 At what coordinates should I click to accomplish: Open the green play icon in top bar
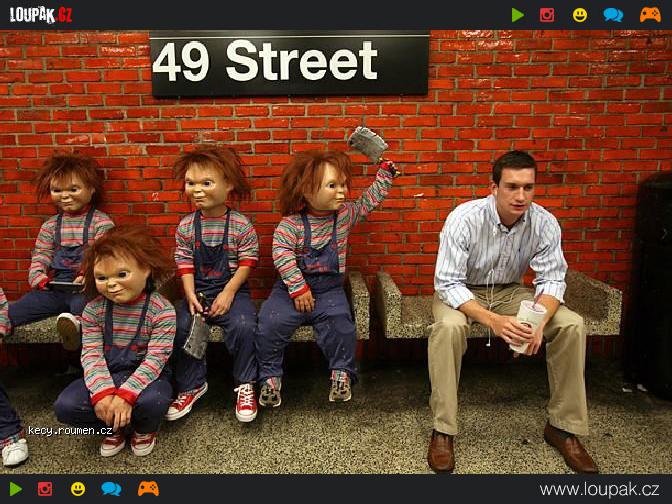(x=518, y=15)
